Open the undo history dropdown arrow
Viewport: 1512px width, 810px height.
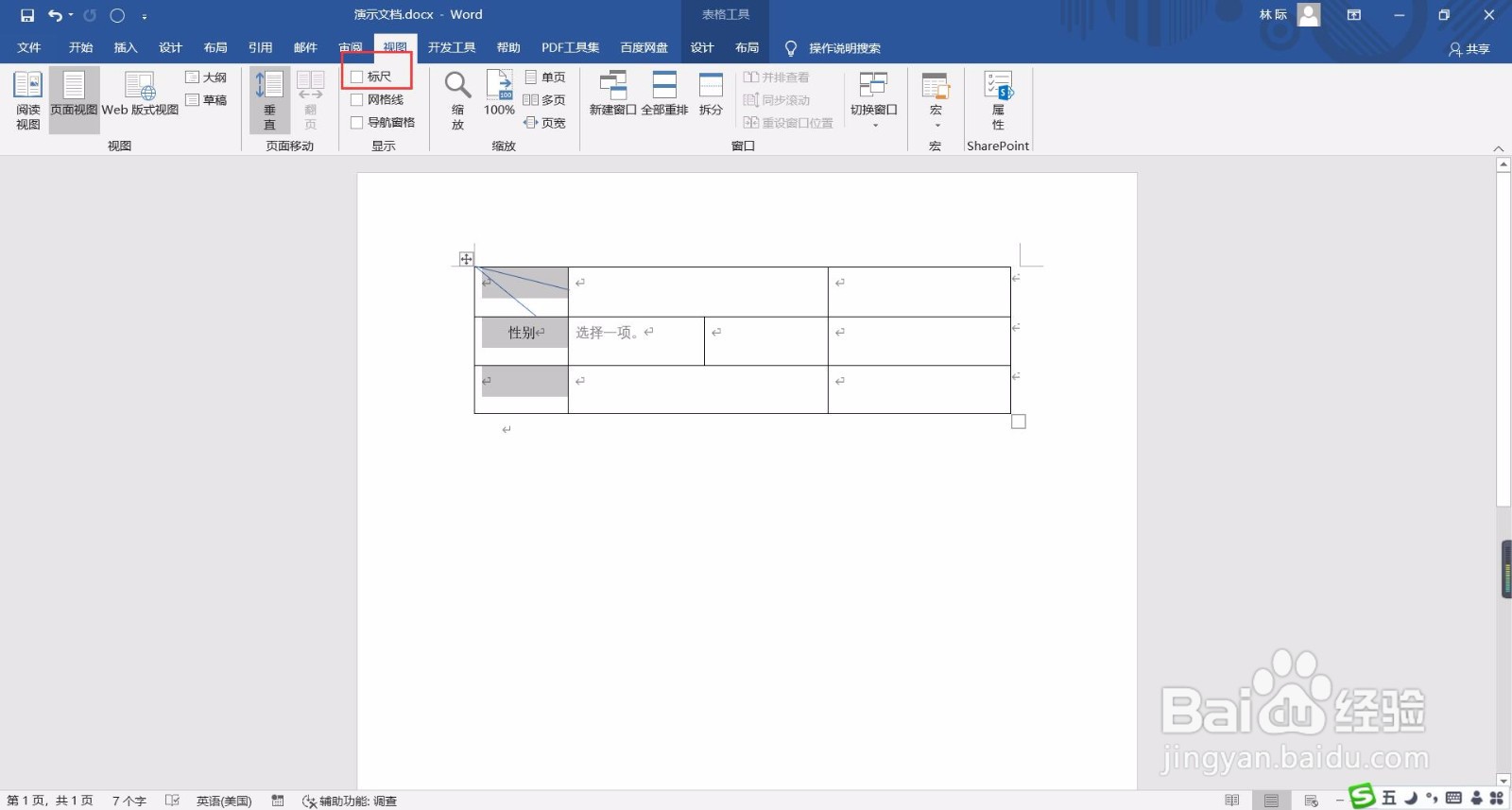click(71, 15)
